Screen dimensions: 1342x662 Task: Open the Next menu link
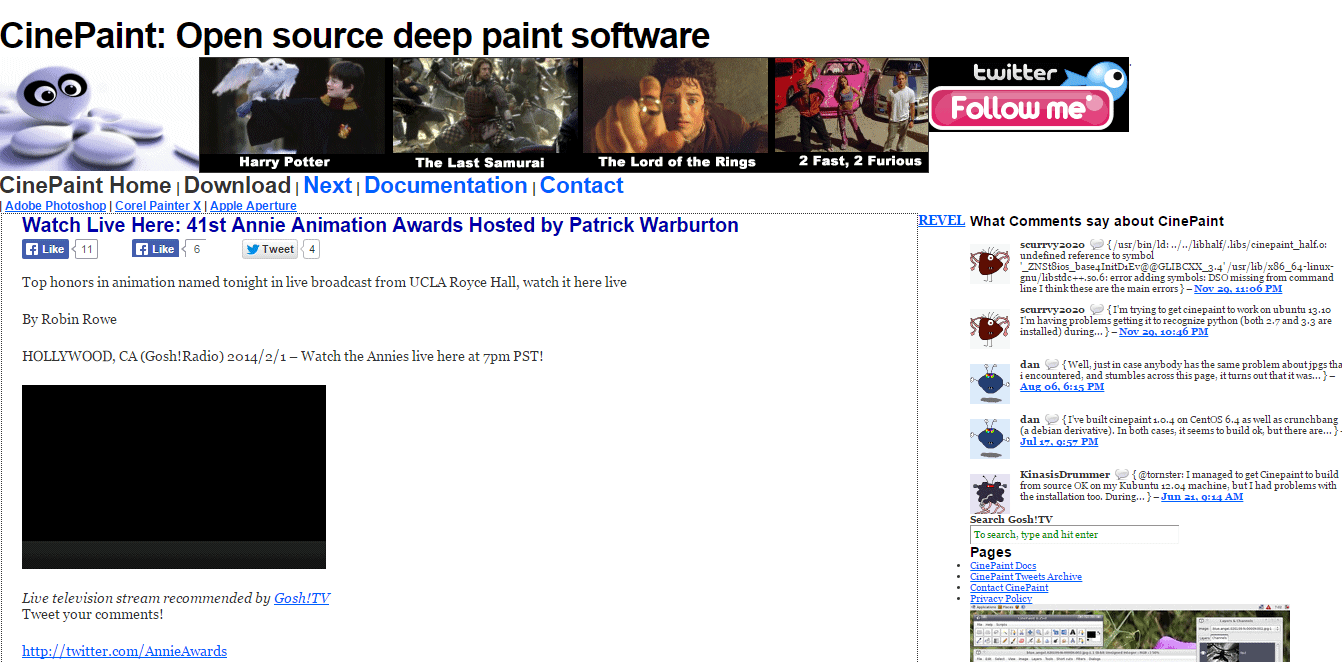pyautogui.click(x=328, y=186)
